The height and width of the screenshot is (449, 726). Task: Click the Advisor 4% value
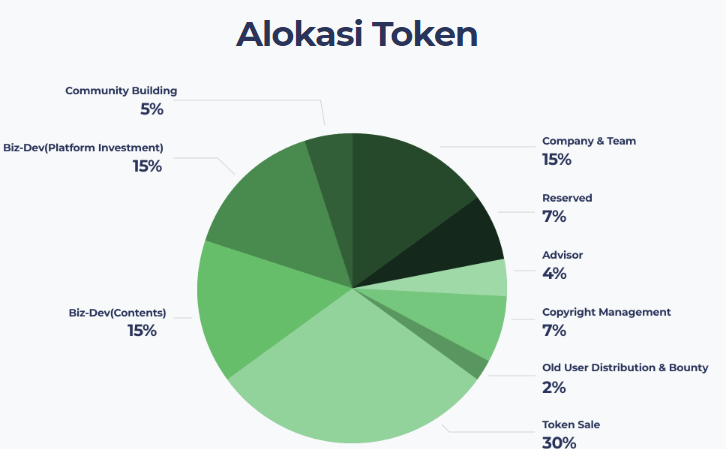coord(554,274)
